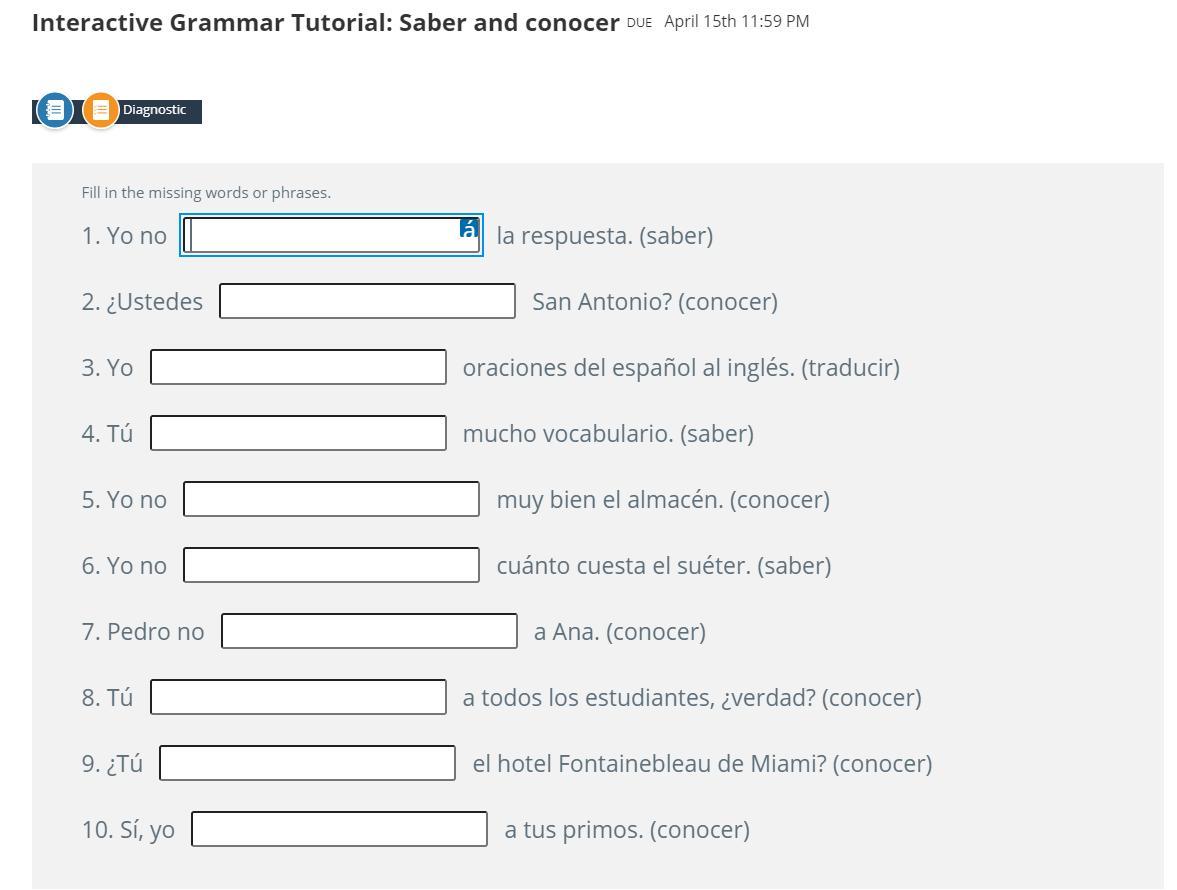
Task: Click the blue notebook icon
Action: 55,109
